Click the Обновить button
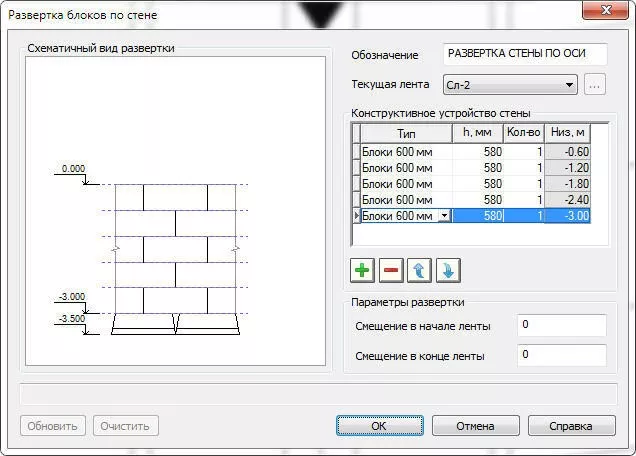The width and height of the screenshot is (636, 456). [54, 426]
